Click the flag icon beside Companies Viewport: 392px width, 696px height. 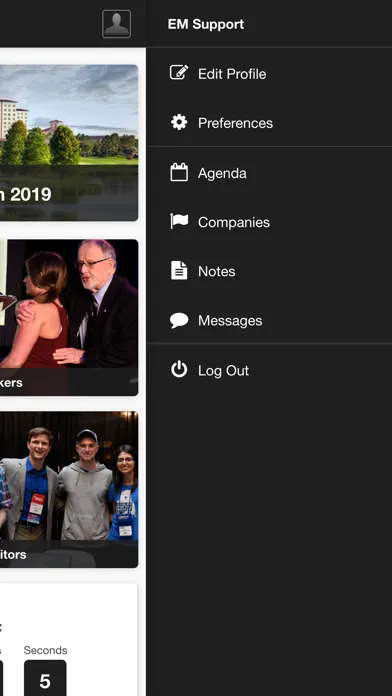[x=179, y=221]
